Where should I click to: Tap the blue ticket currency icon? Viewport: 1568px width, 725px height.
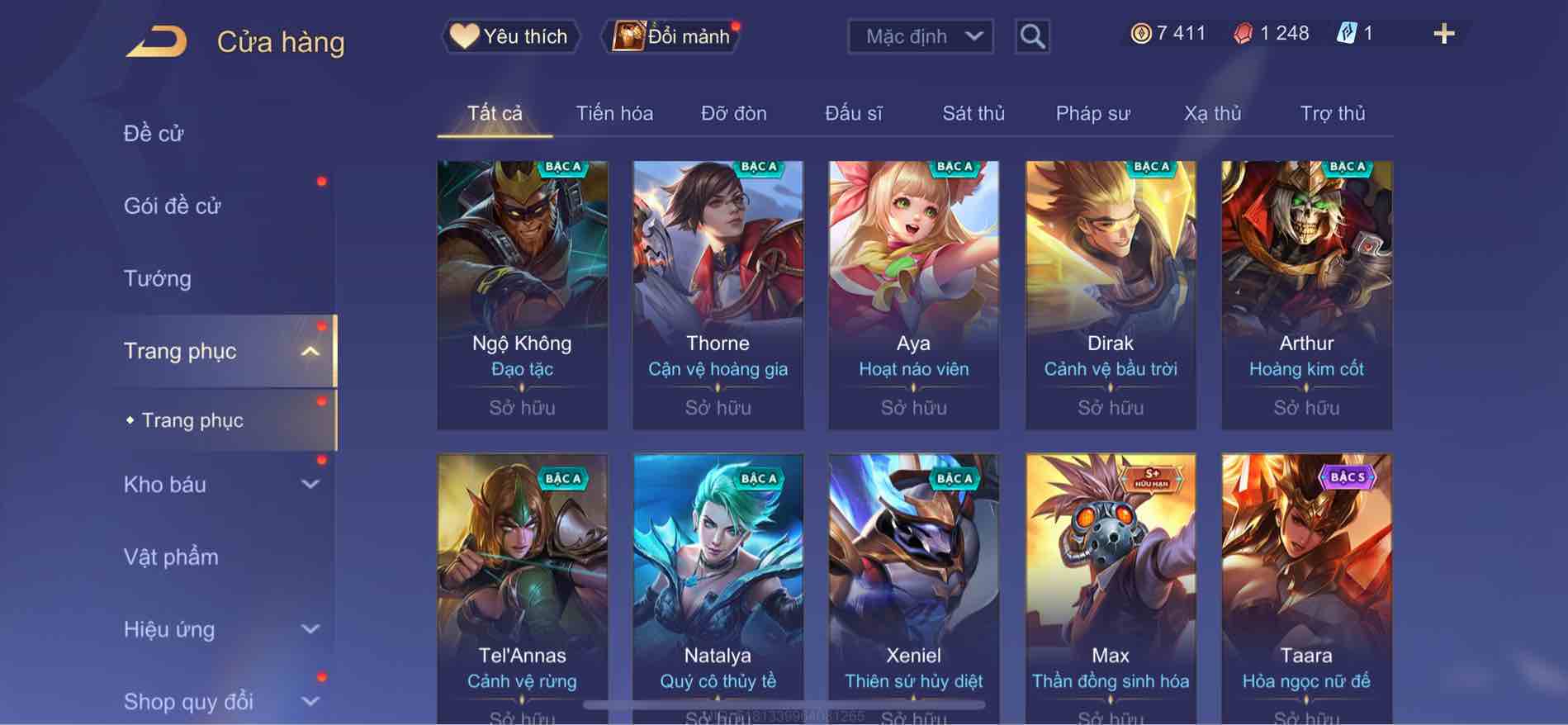tap(1346, 34)
